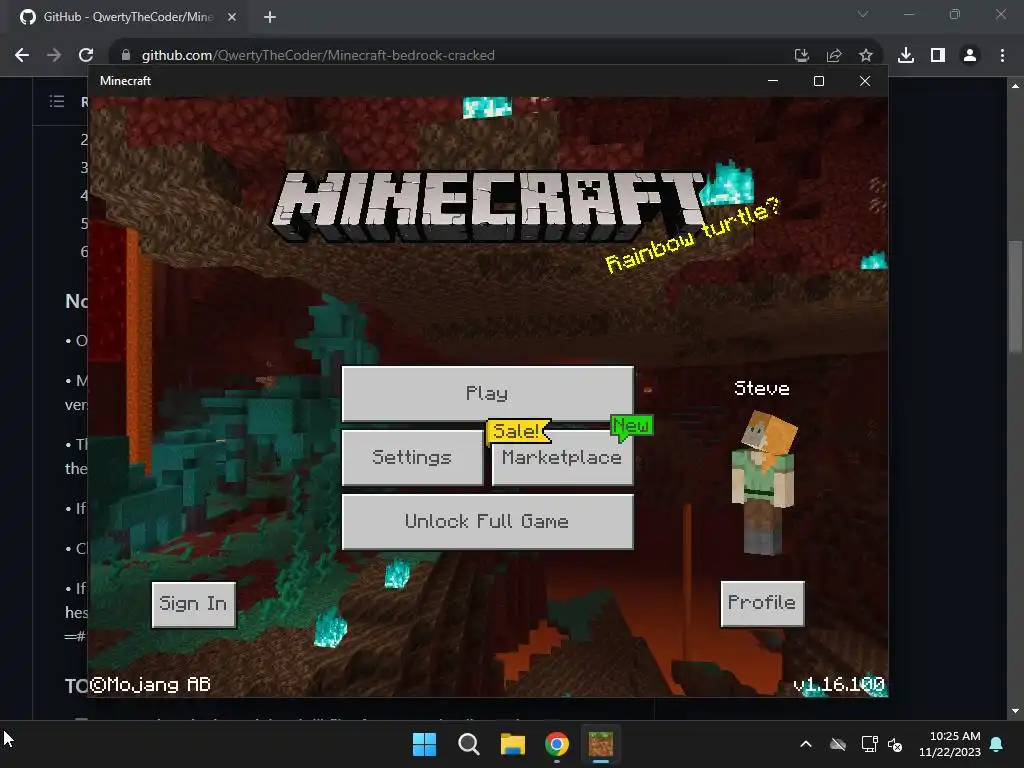This screenshot has height=768, width=1024.
Task: Open the clock showing 10:25 AM
Action: pos(950,744)
